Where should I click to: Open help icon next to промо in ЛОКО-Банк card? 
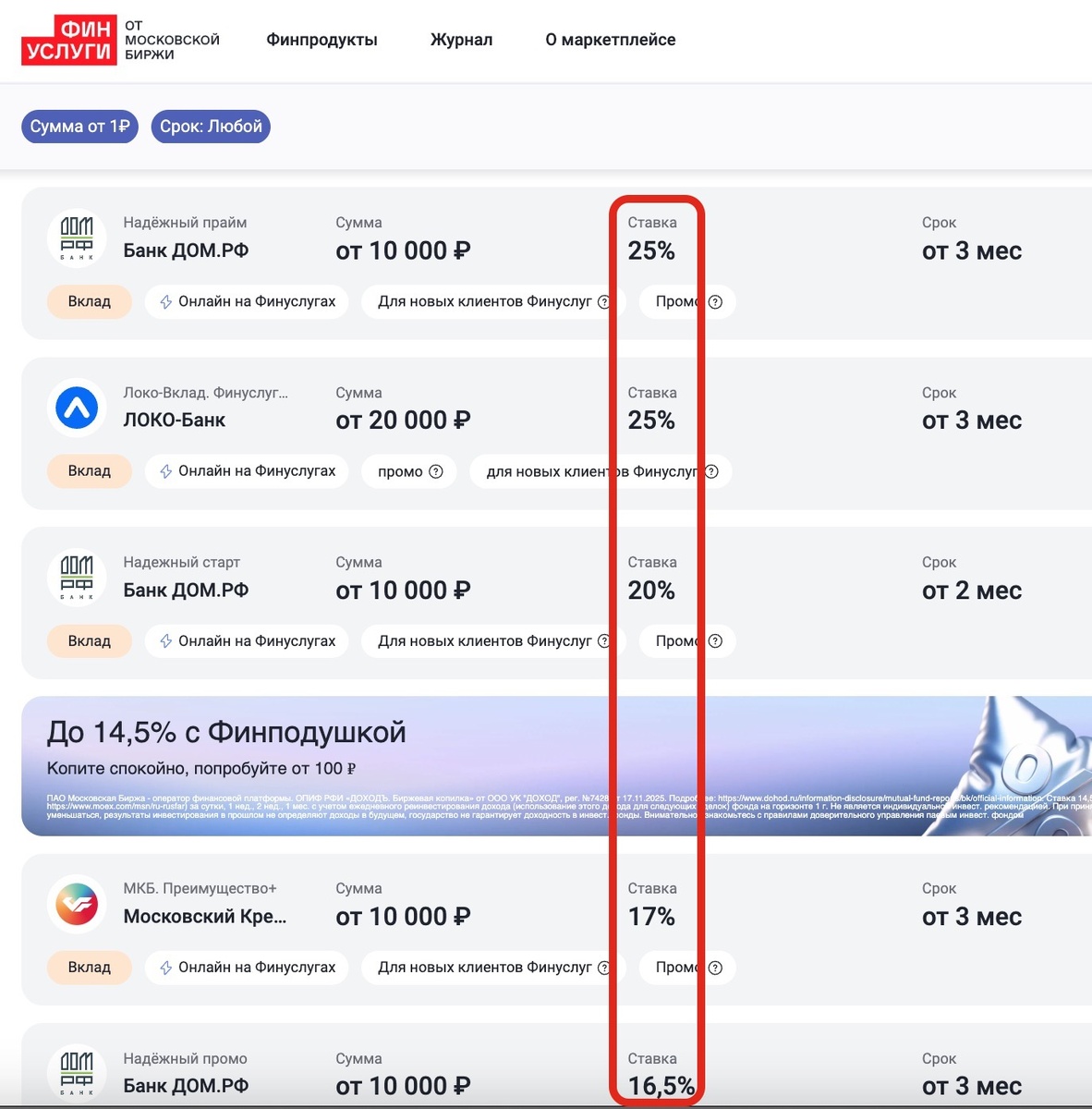coord(436,471)
